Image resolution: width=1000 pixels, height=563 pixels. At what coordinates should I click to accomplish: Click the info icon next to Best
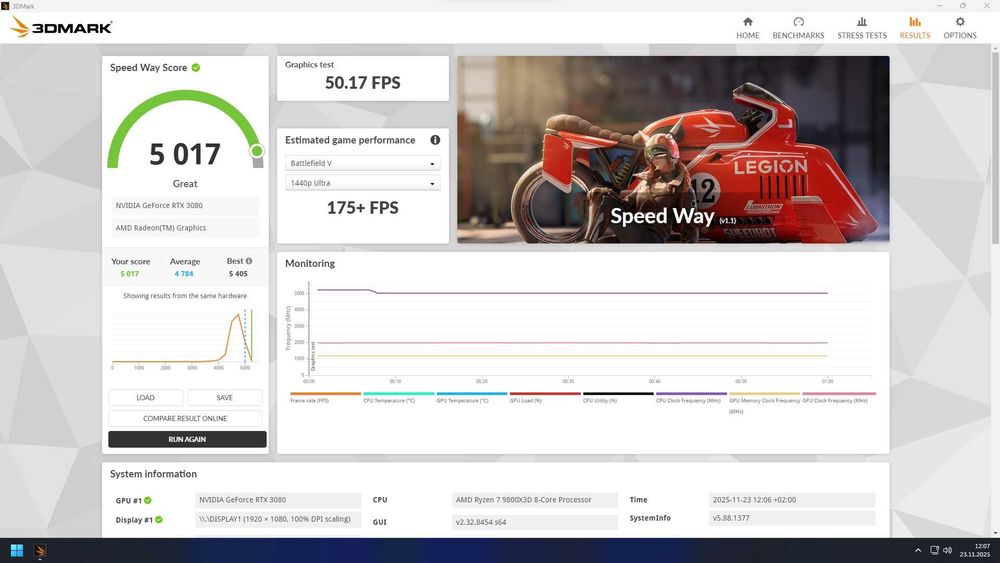pyautogui.click(x=249, y=261)
